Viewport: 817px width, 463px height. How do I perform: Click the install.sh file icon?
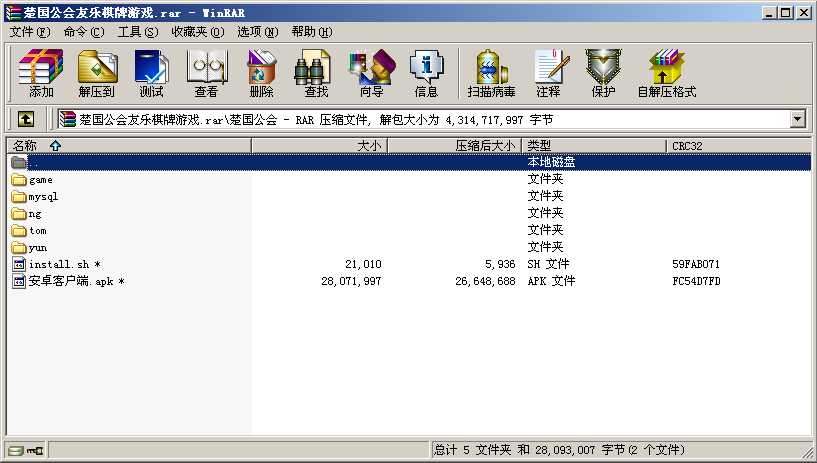(19, 265)
